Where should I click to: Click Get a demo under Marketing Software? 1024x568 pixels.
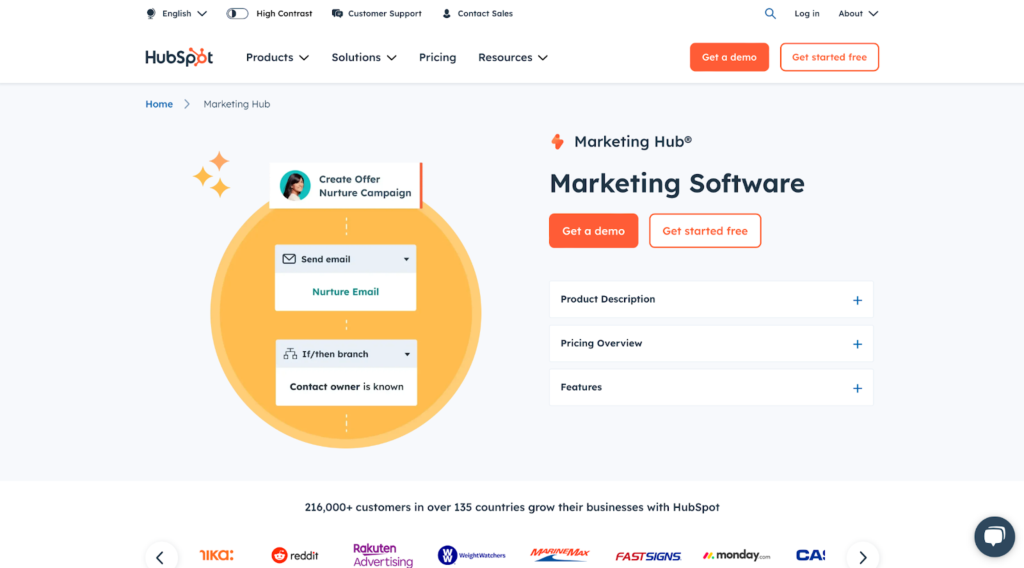point(593,230)
